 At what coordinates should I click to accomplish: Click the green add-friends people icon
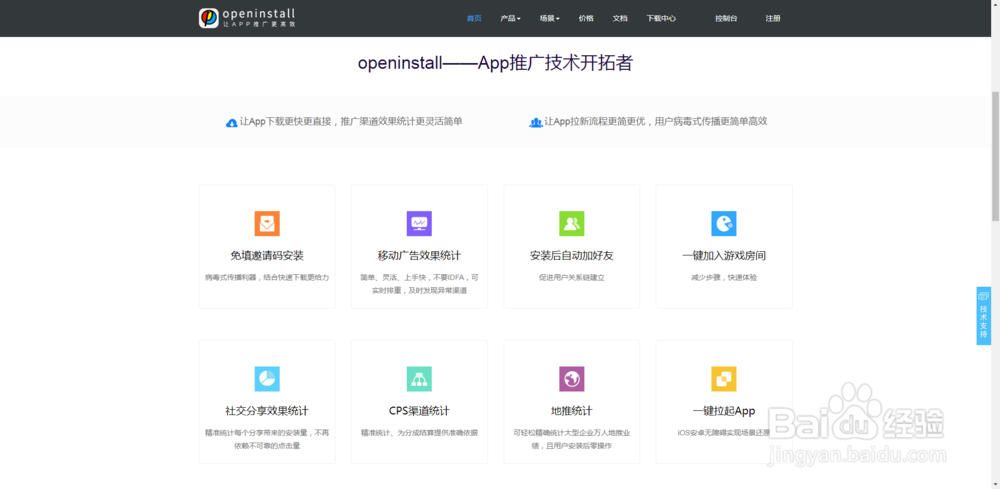click(x=571, y=224)
